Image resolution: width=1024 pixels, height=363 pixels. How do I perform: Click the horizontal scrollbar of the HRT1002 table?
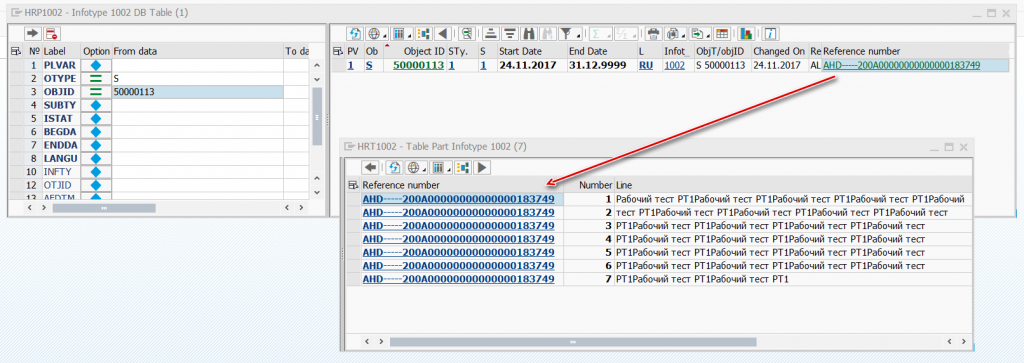572,341
